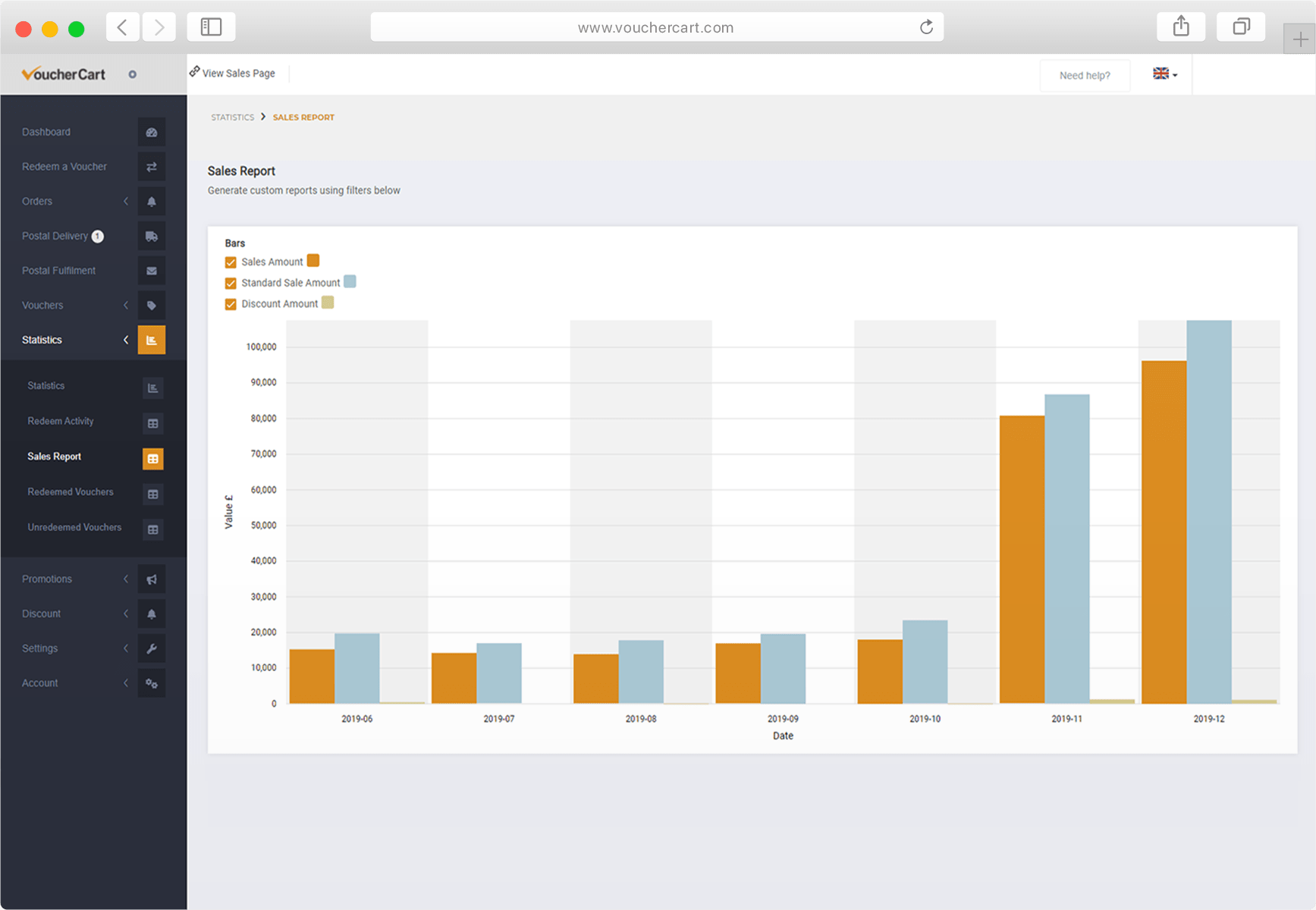Image resolution: width=1316 pixels, height=910 pixels.
Task: Uncheck the Discount Amount checkbox
Action: pos(231,303)
